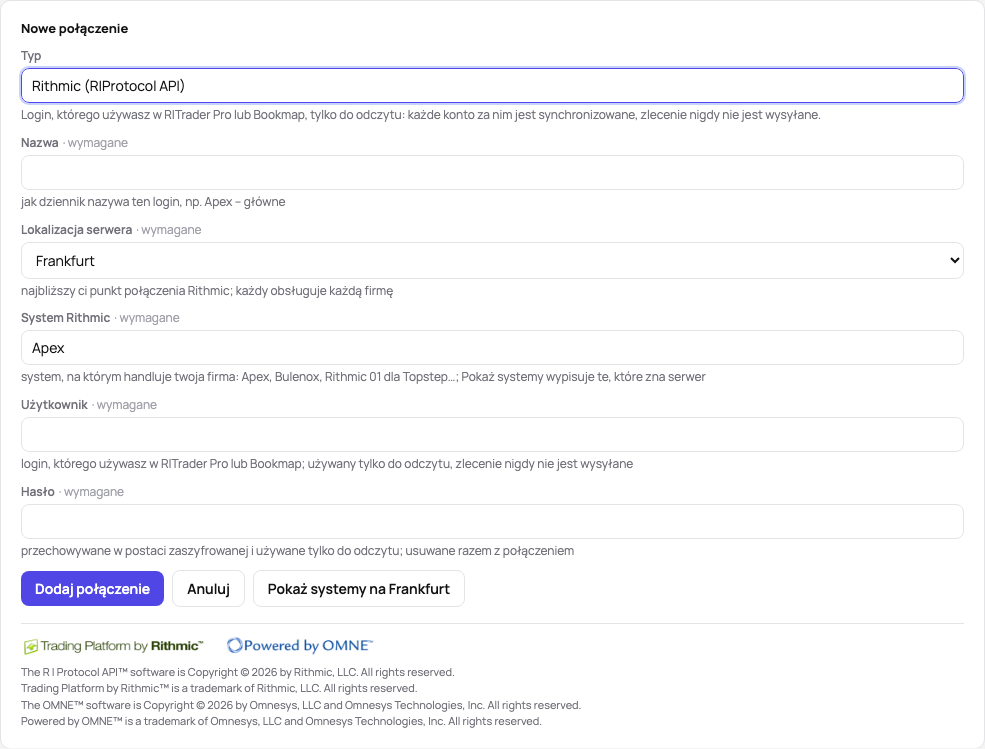Click the Typ field label
The width and height of the screenshot is (985, 749).
pyautogui.click(x=31, y=56)
